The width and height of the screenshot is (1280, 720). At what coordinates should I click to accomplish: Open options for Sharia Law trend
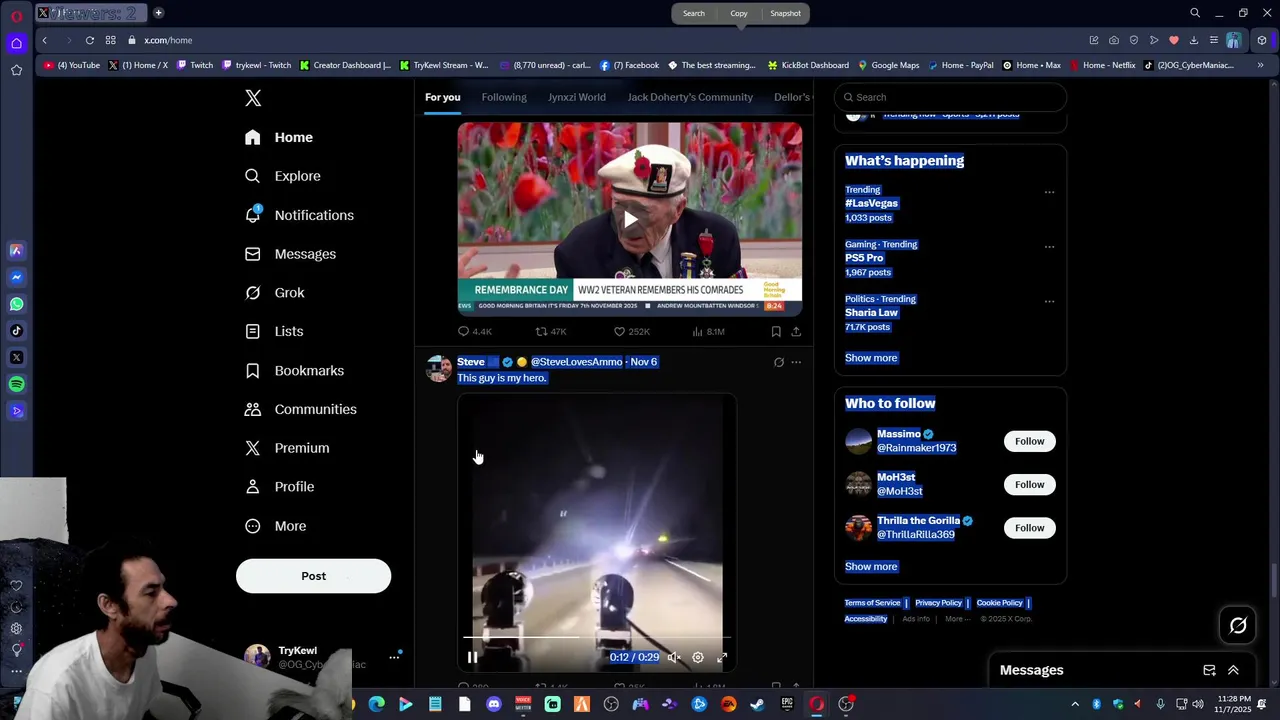click(1049, 301)
